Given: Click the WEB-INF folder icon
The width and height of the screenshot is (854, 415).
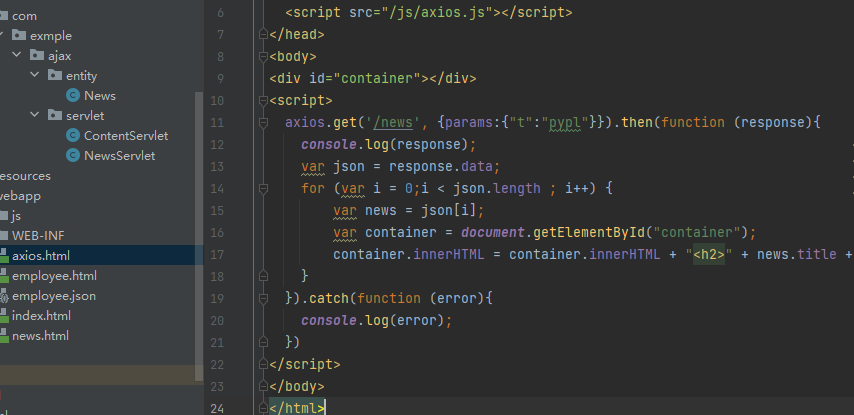Looking at the screenshot, I should click(x=4, y=236).
